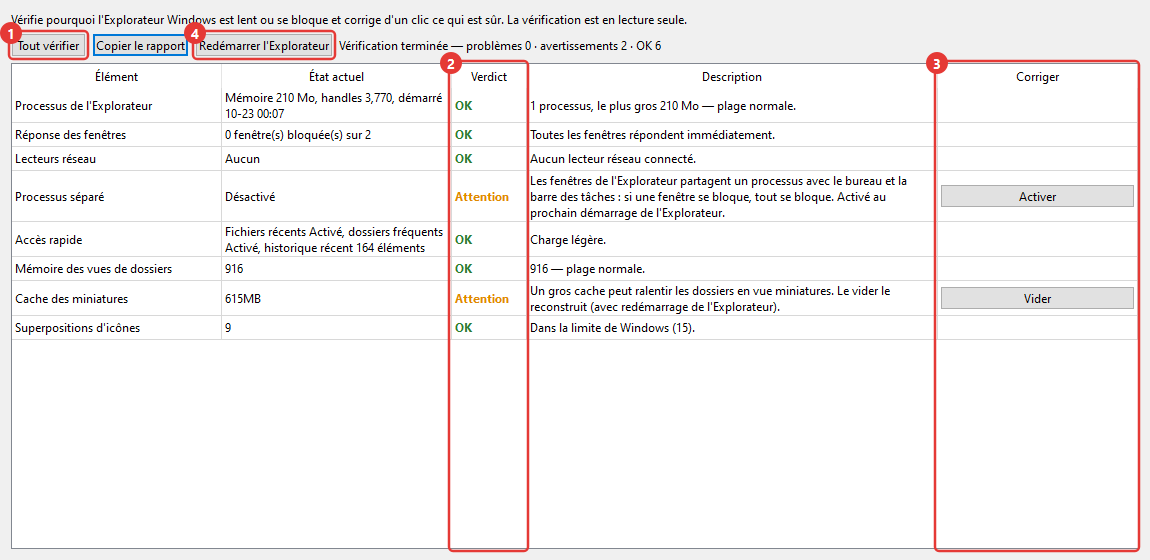Select Mémoire des vues de dossiers
This screenshot has height=560, width=1150.
93,269
